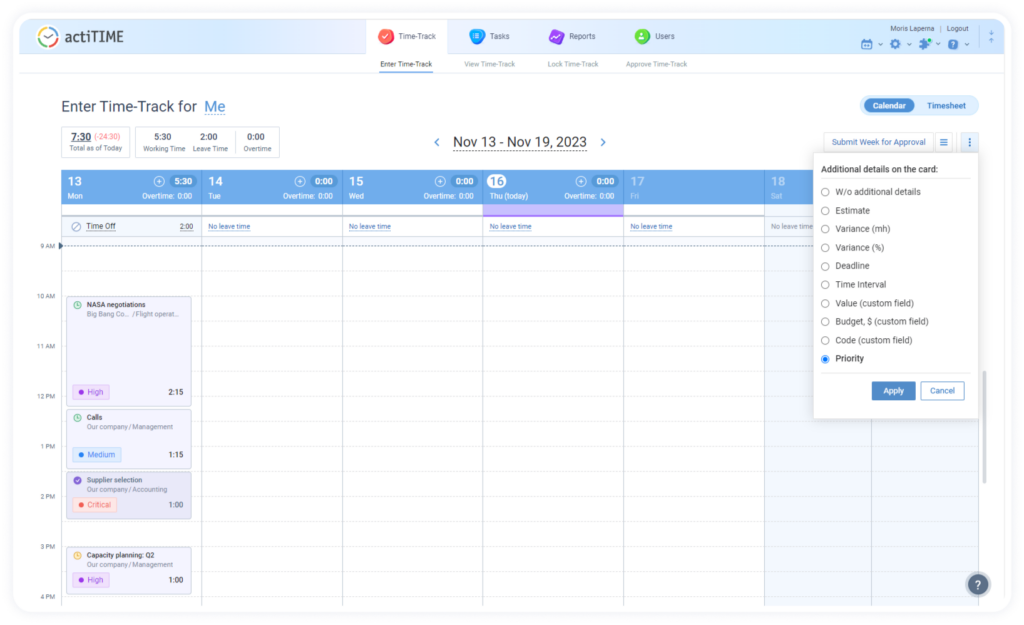Click the three-dot card options icon
The height and width of the screenshot is (625, 1024).
coord(969,142)
